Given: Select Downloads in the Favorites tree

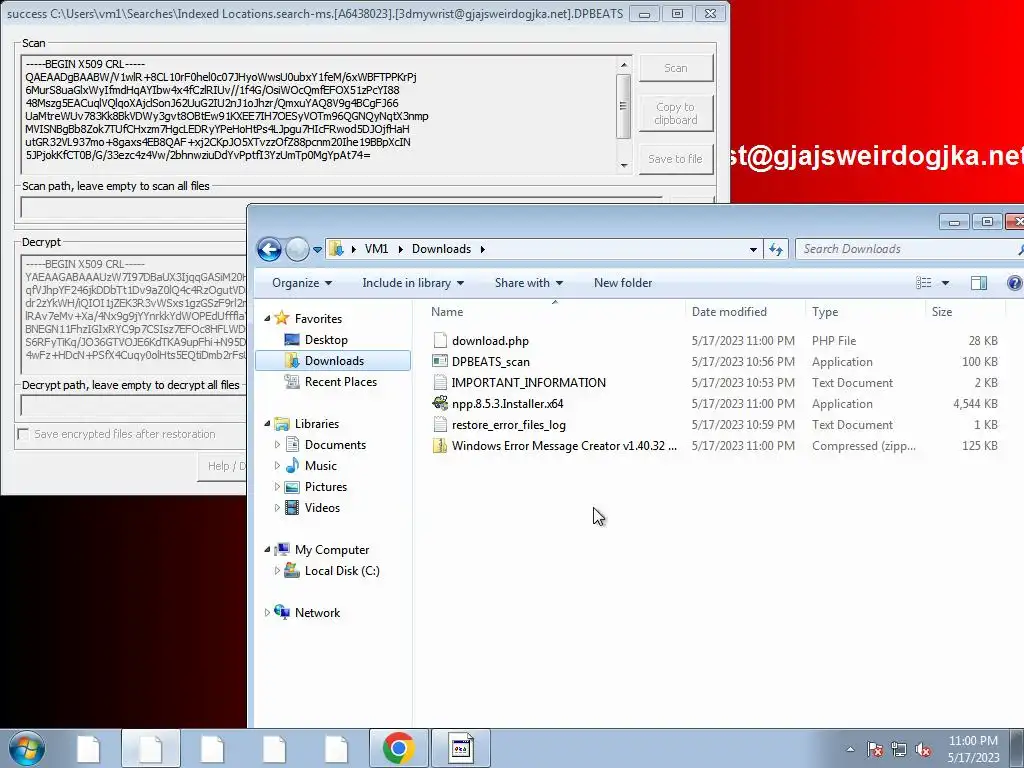Looking at the screenshot, I should click(333, 360).
